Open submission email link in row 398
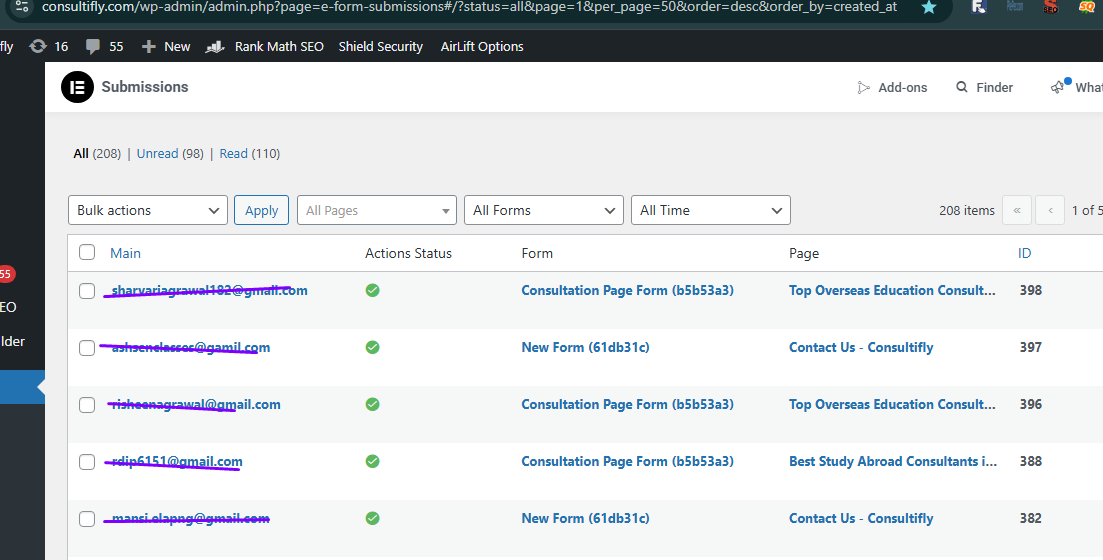The image size is (1103, 560). 209,291
